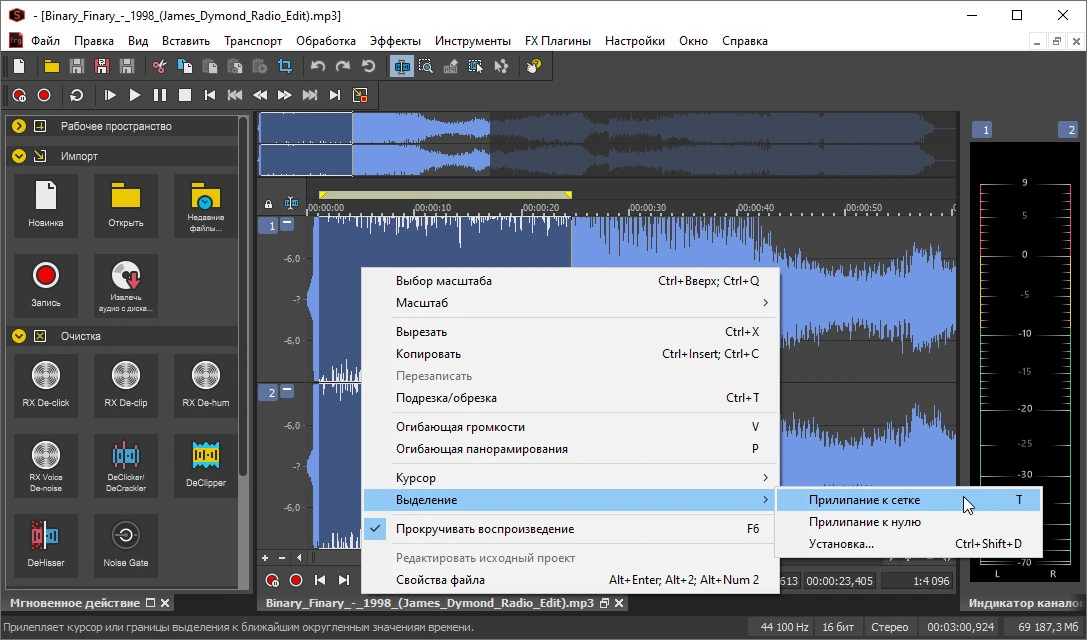Click the Open folder toolbar icon

pos(51,67)
